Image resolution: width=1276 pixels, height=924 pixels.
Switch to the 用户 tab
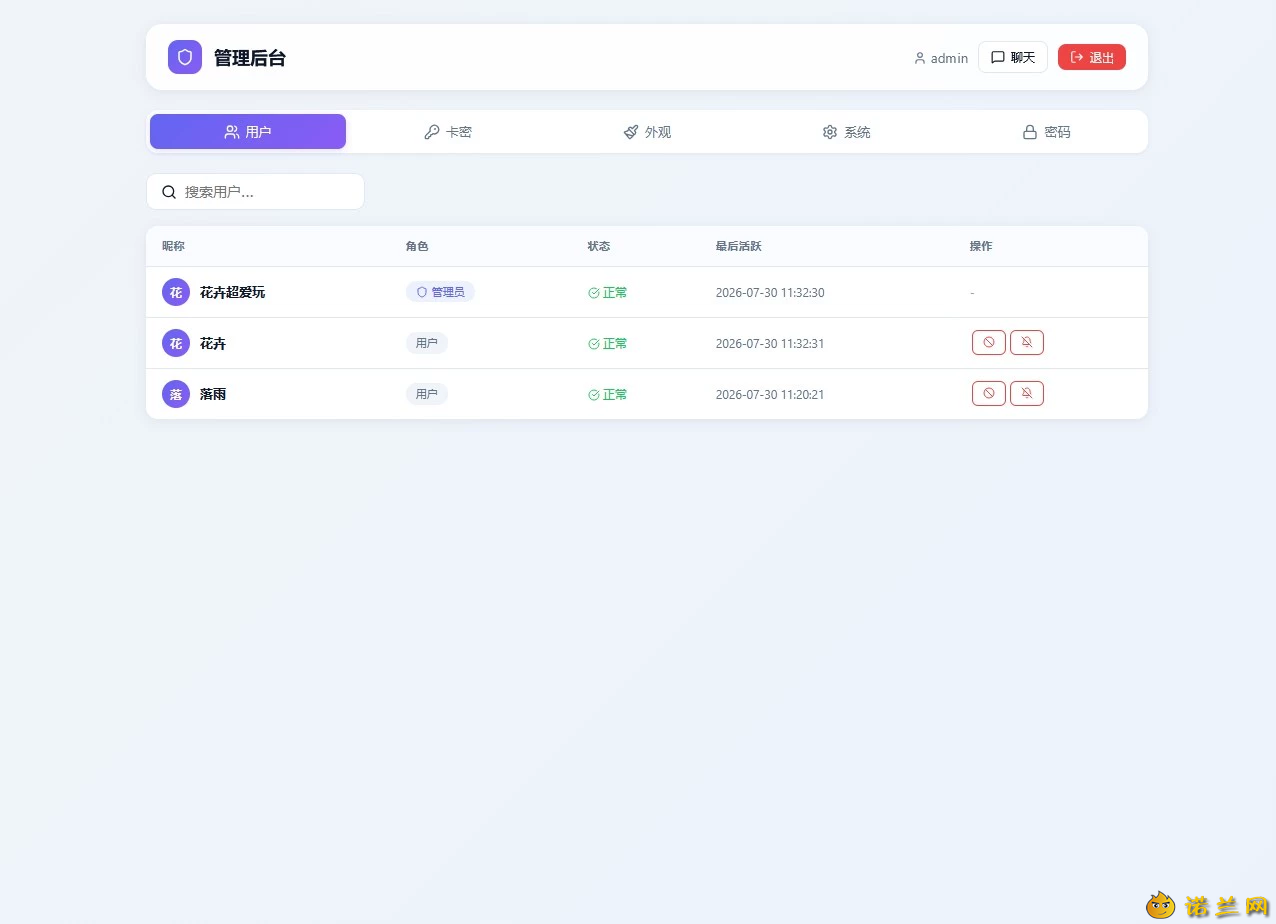248,132
